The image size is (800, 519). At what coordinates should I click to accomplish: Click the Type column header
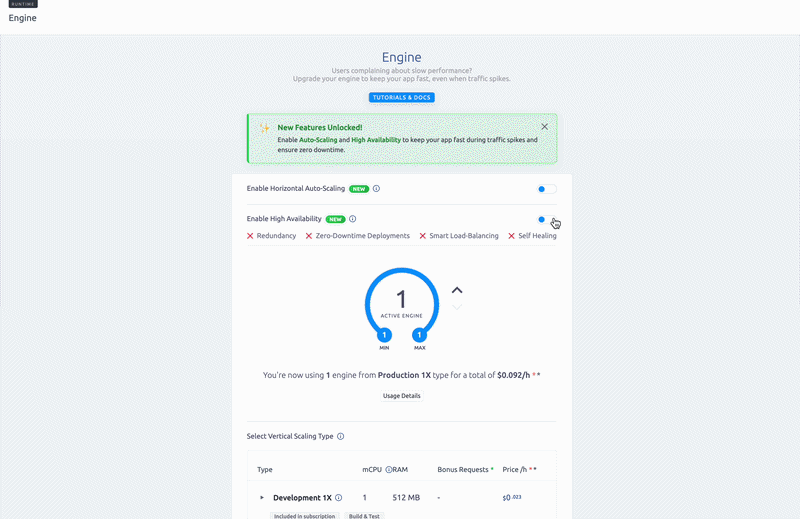point(265,469)
